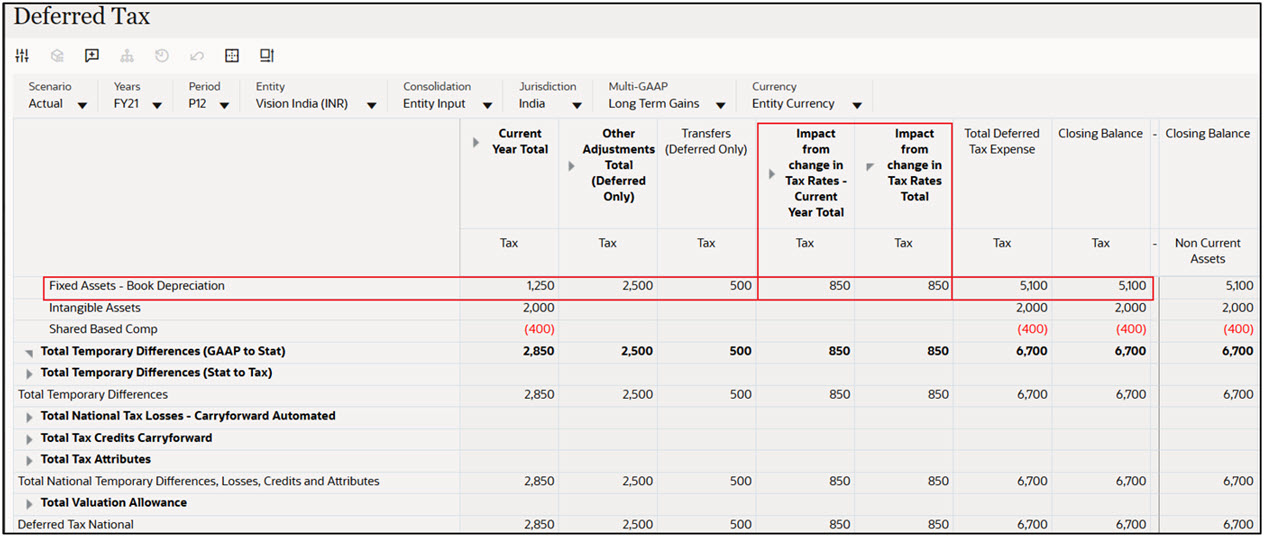
Task: Click (400) under Current Year Total
Action: click(x=509, y=329)
